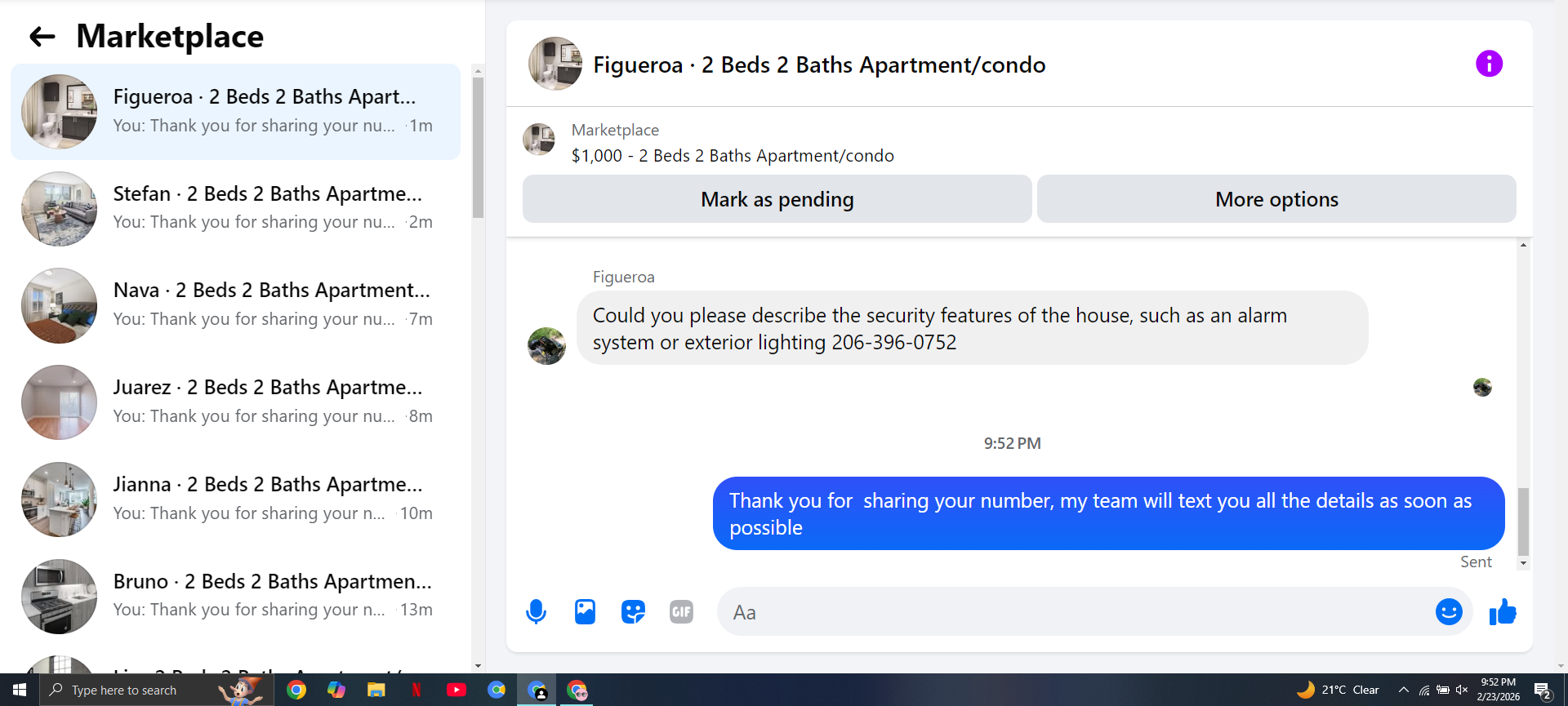Open the emoji picker smiley
The width and height of the screenshot is (1568, 706).
tap(1449, 611)
